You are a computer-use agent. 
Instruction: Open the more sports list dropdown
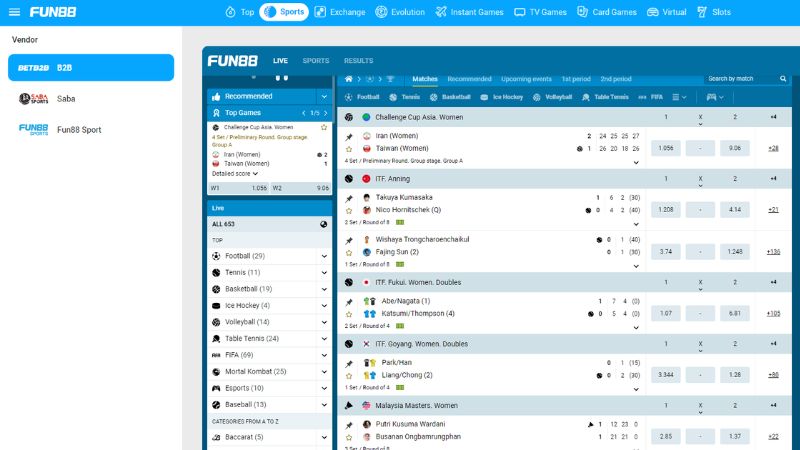[679, 97]
